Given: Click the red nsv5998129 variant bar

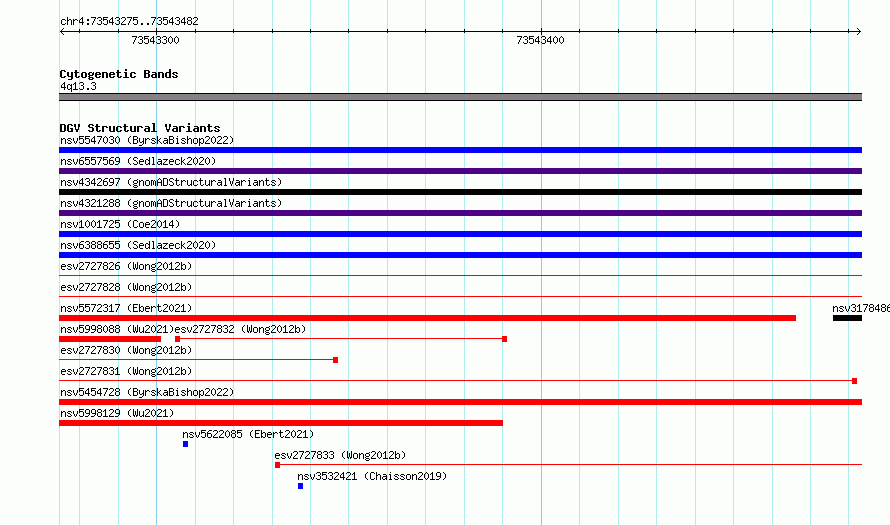Looking at the screenshot, I should coord(281,423).
